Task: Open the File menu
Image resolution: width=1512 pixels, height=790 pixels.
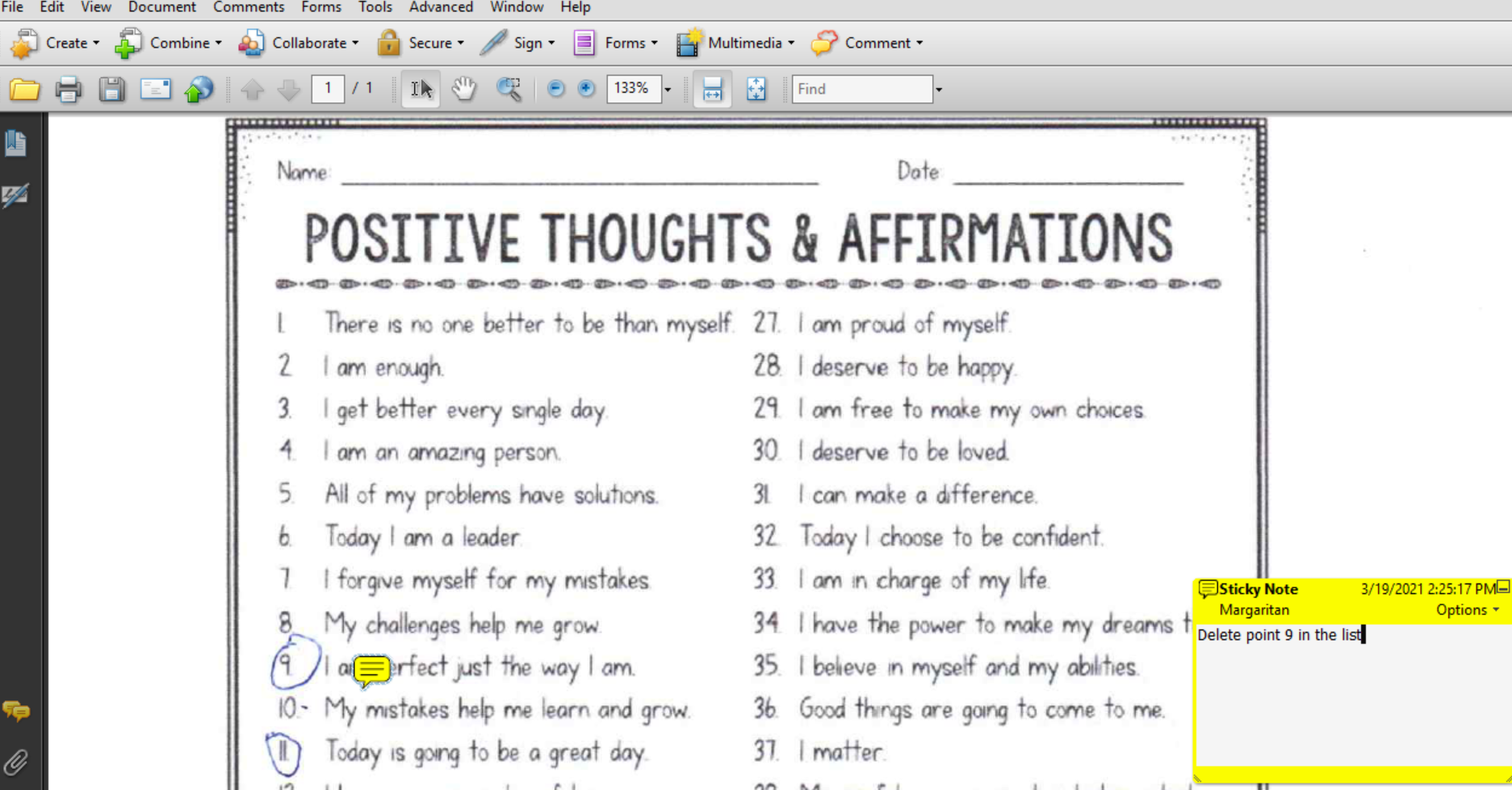Action: (x=12, y=7)
